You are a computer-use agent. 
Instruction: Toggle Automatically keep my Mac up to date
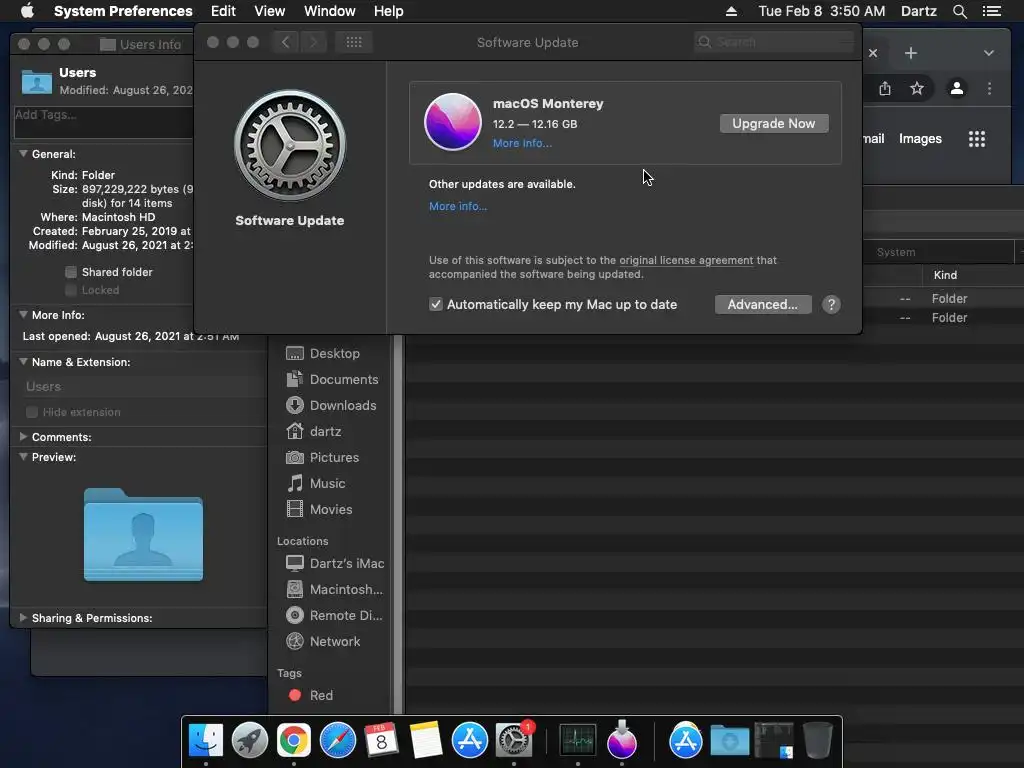436,304
